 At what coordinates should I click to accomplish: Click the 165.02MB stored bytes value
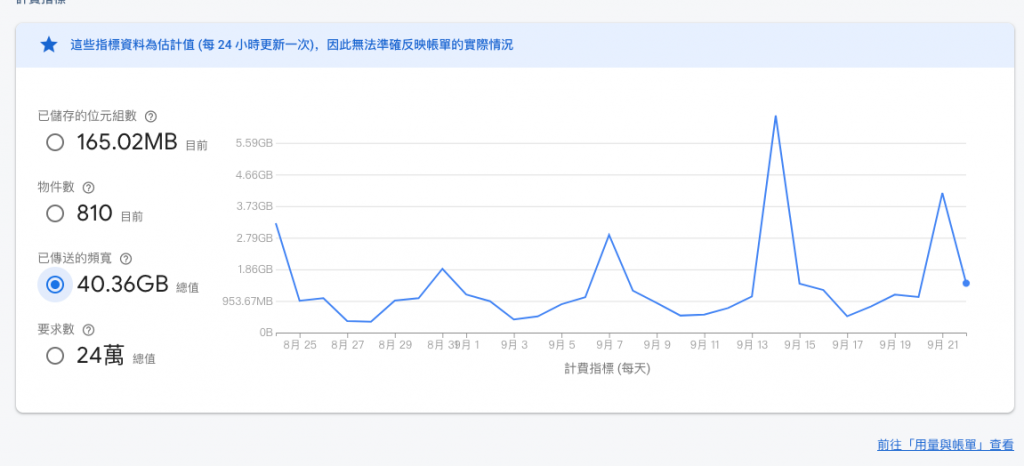coord(127,142)
